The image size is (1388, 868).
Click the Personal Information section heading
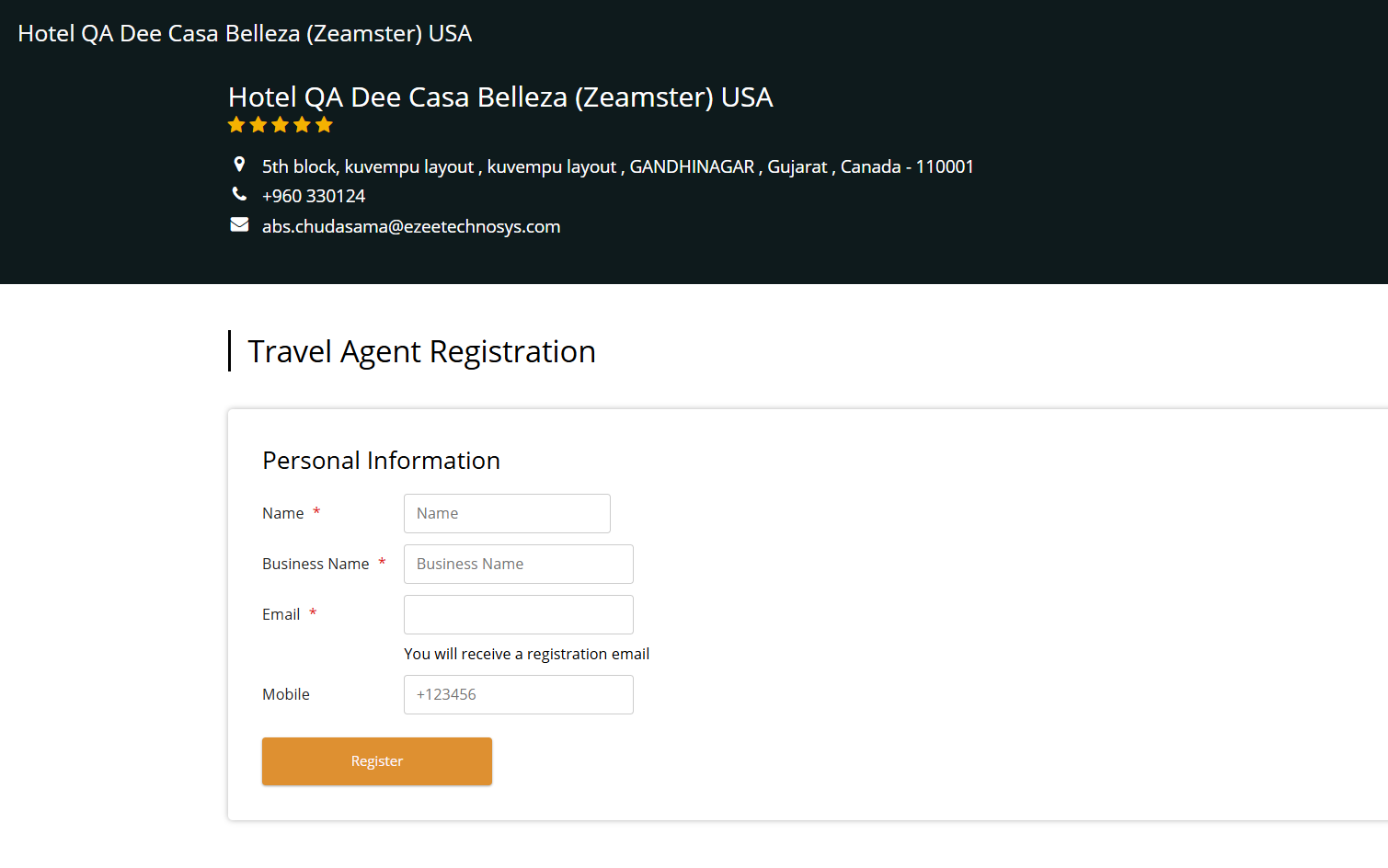(381, 461)
